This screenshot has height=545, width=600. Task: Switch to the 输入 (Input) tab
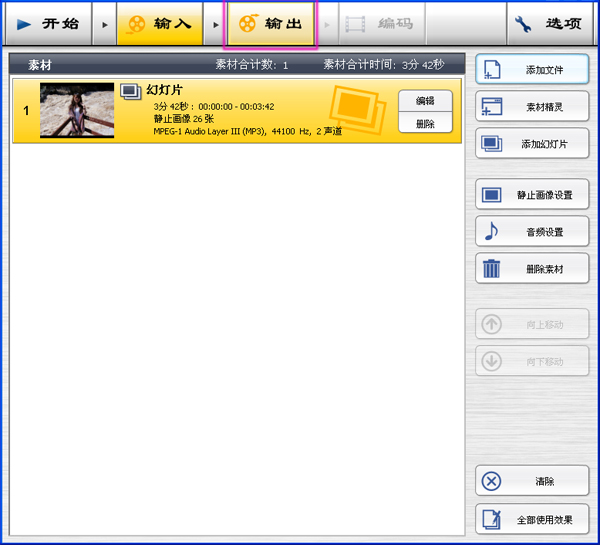pyautogui.click(x=160, y=24)
